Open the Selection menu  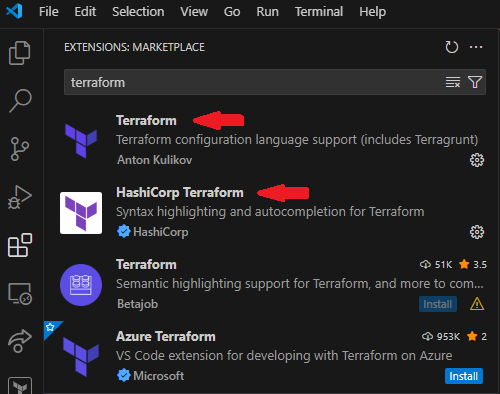(x=138, y=12)
